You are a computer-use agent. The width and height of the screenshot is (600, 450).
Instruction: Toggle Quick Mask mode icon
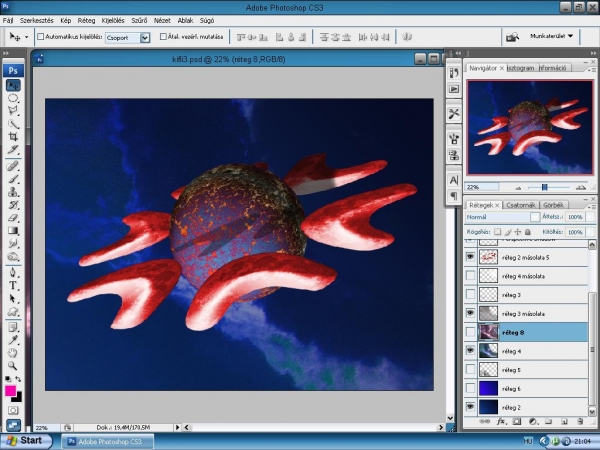tap(13, 411)
